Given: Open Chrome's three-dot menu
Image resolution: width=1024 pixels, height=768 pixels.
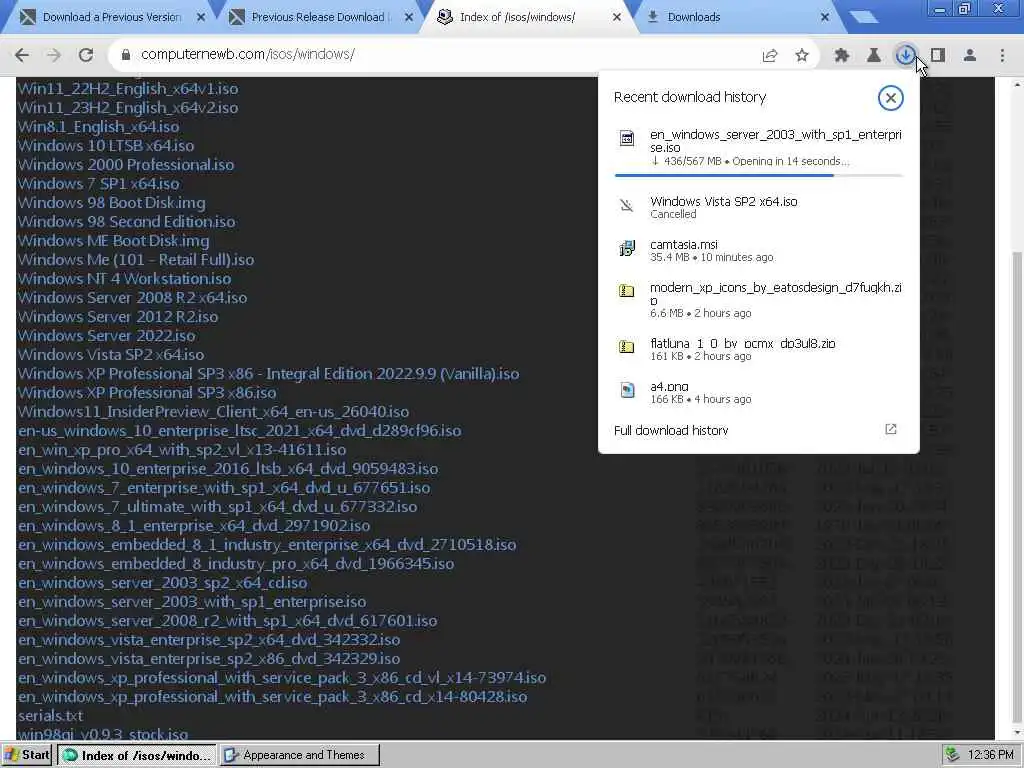Looking at the screenshot, I should coord(1002,56).
